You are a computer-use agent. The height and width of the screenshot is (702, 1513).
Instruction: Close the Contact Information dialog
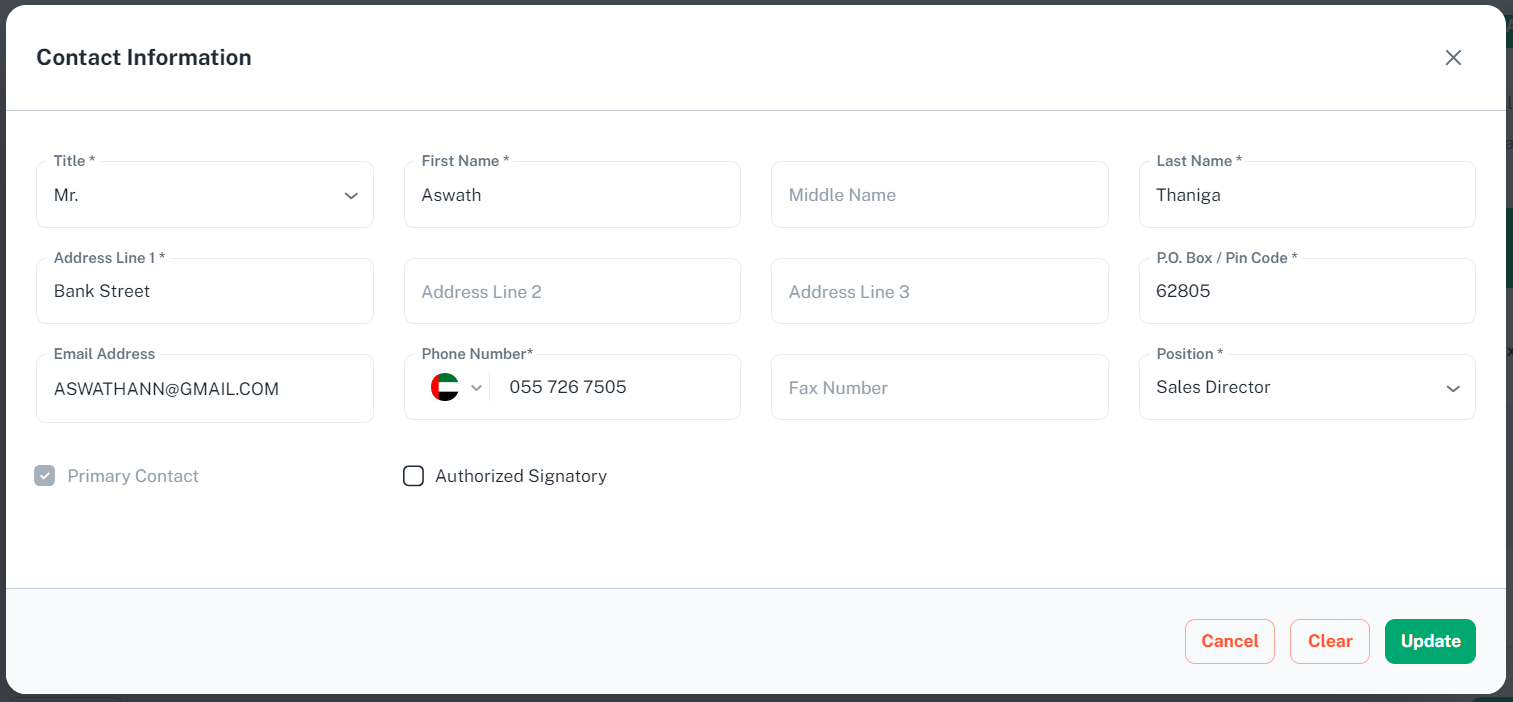click(1453, 58)
